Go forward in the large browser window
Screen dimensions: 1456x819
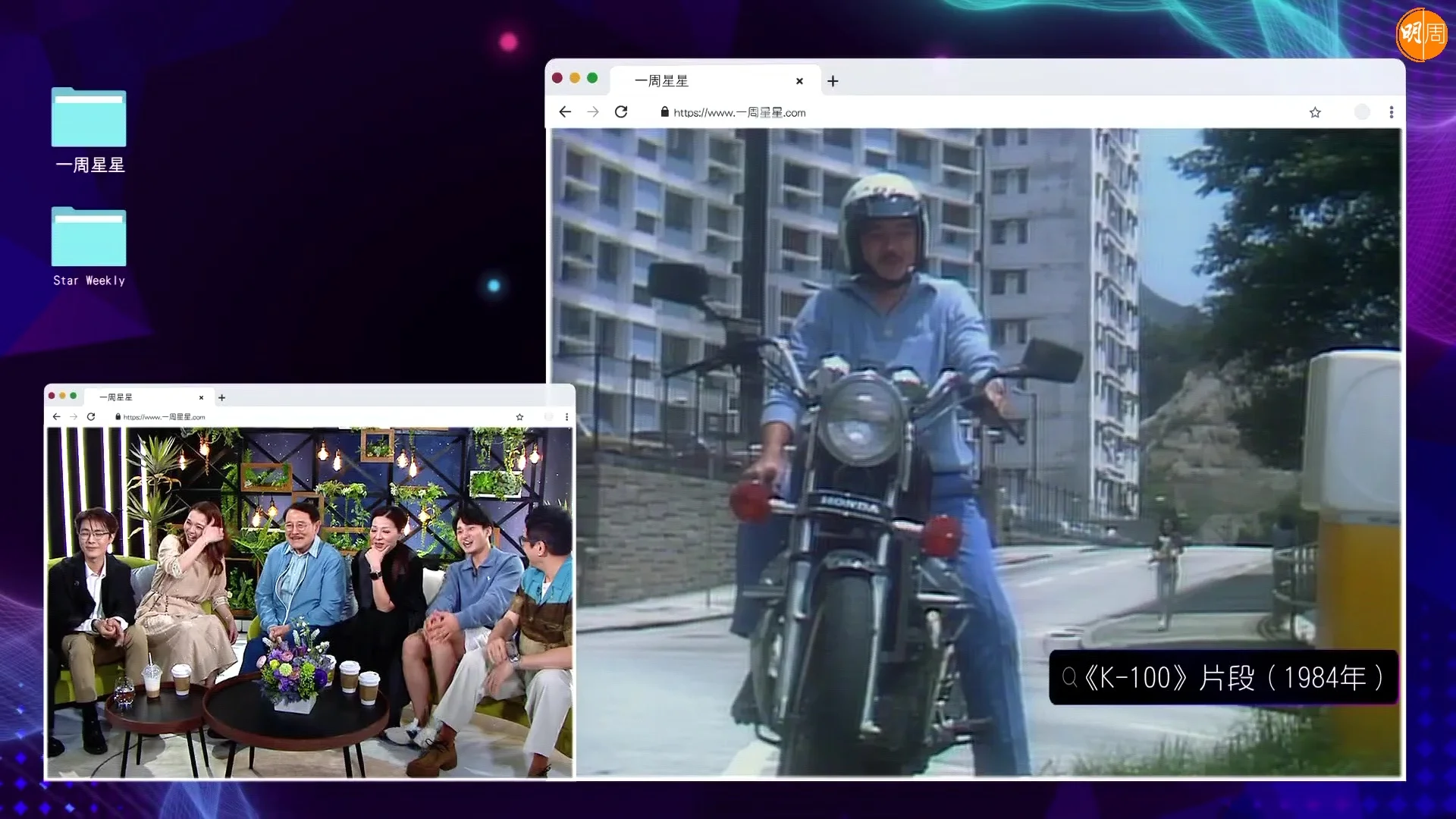tap(593, 112)
